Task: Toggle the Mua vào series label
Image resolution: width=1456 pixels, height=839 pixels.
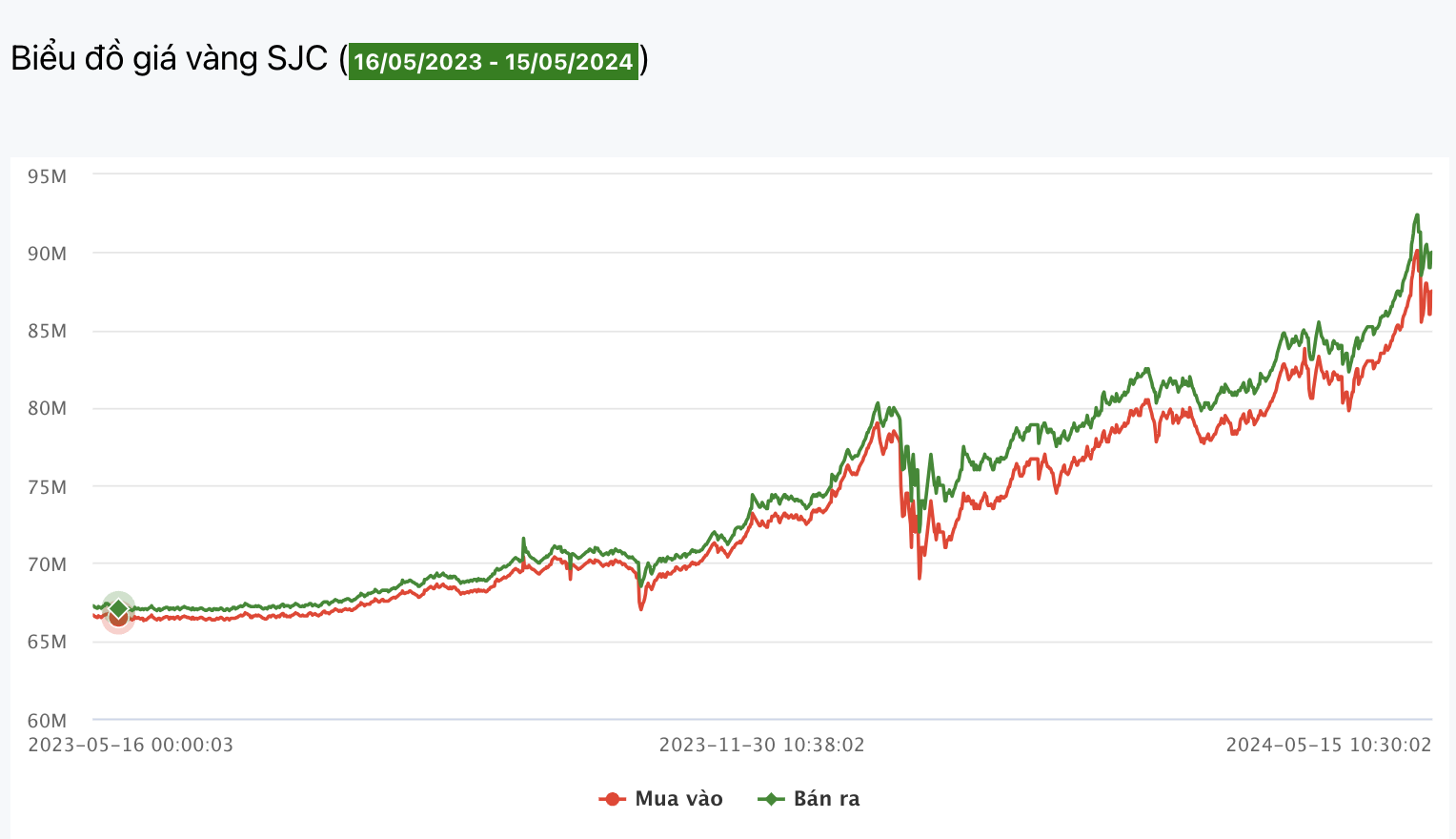Action: pyautogui.click(x=678, y=799)
